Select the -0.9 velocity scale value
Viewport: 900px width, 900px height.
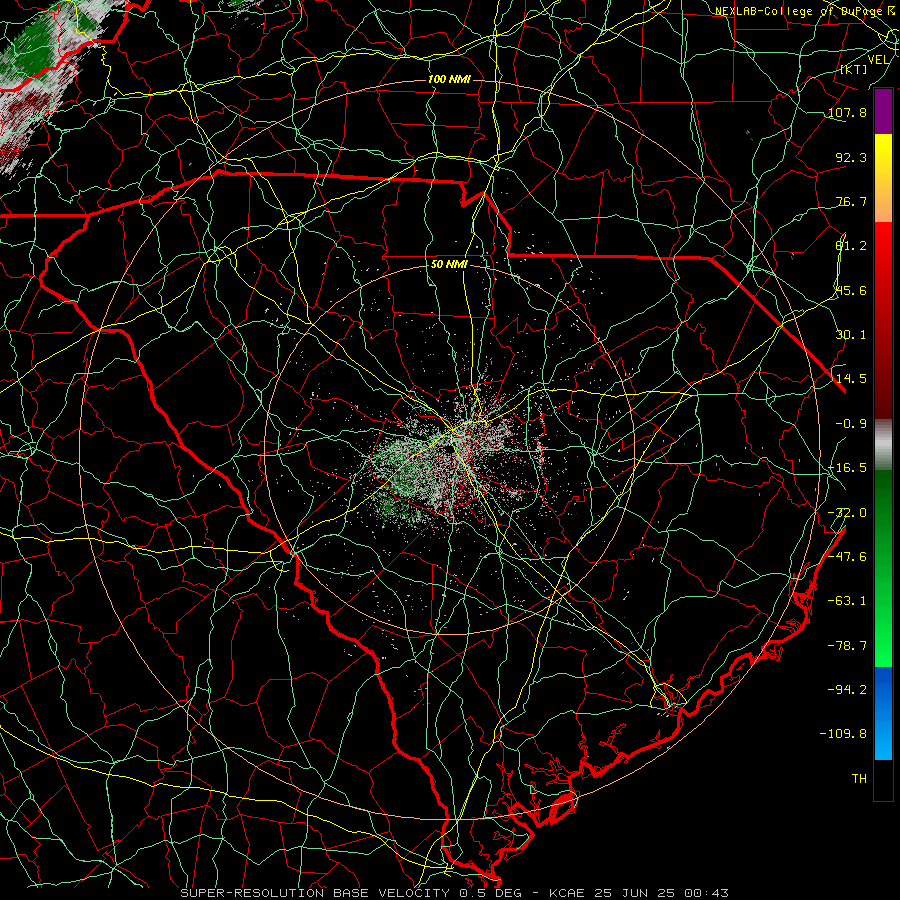click(x=851, y=424)
